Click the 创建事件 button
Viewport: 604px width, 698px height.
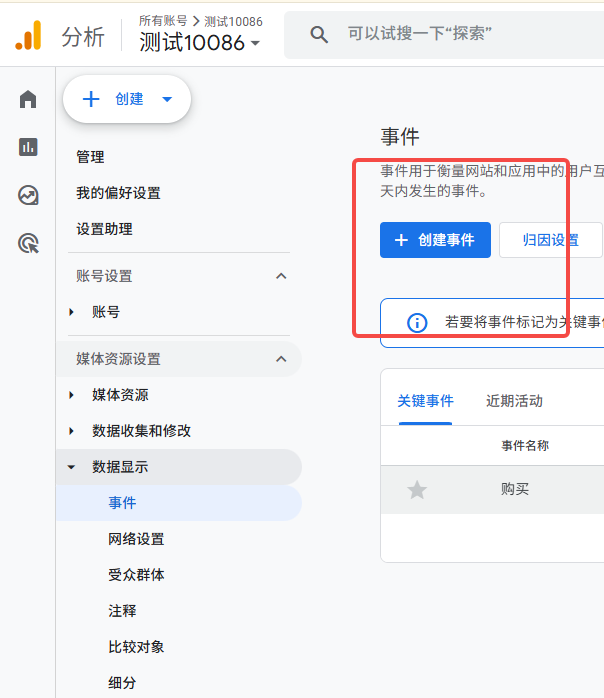435,240
